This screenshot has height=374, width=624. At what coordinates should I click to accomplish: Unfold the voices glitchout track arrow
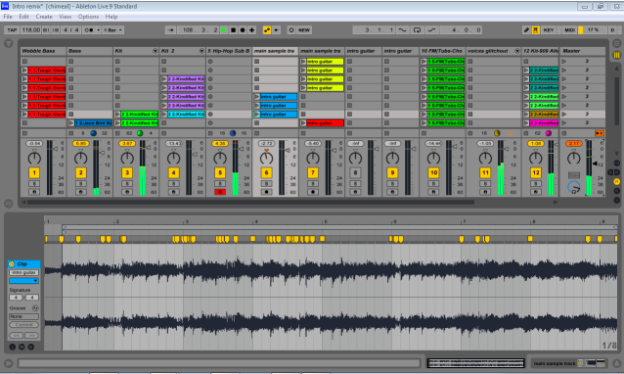click(x=517, y=51)
